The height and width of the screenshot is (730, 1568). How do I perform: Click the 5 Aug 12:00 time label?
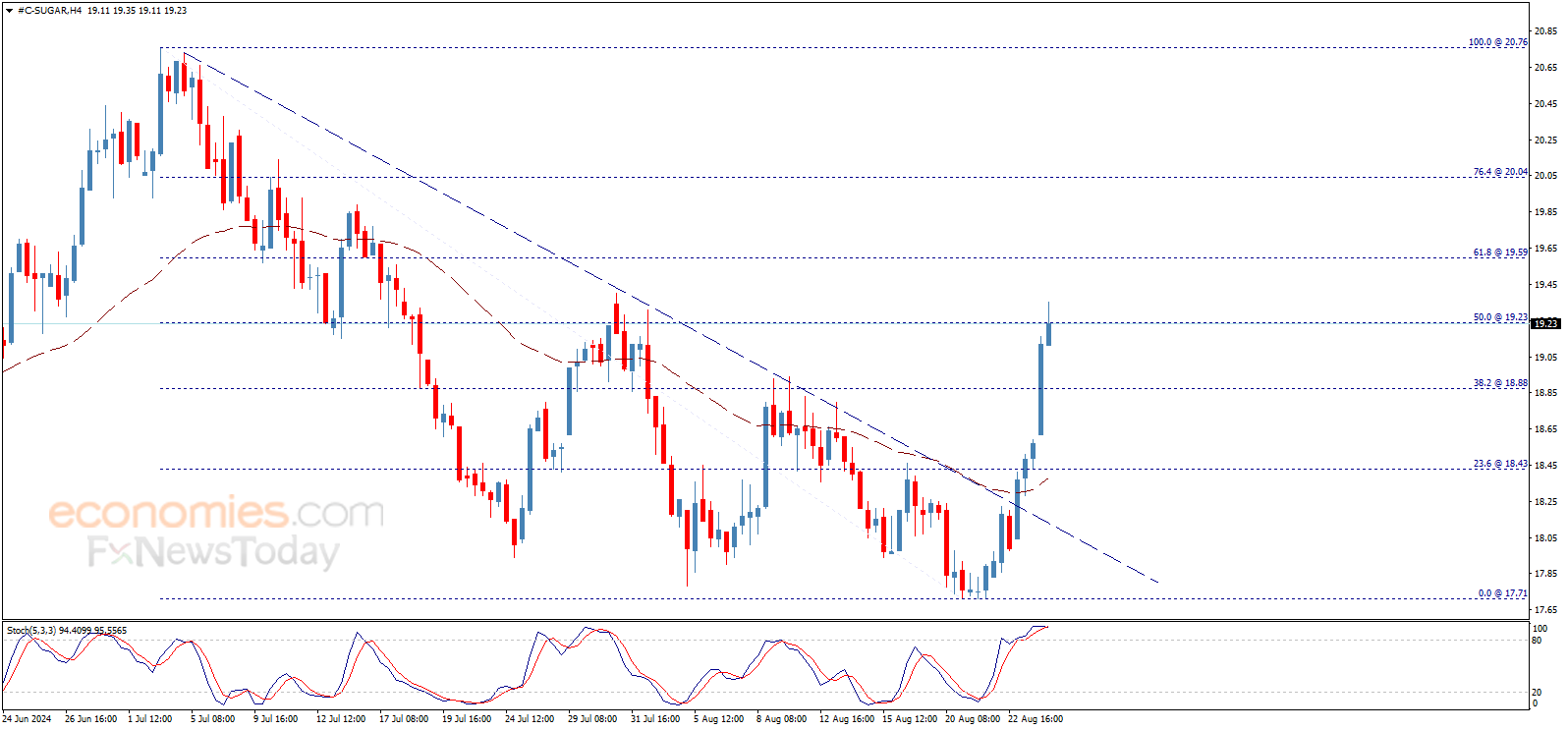point(719,719)
